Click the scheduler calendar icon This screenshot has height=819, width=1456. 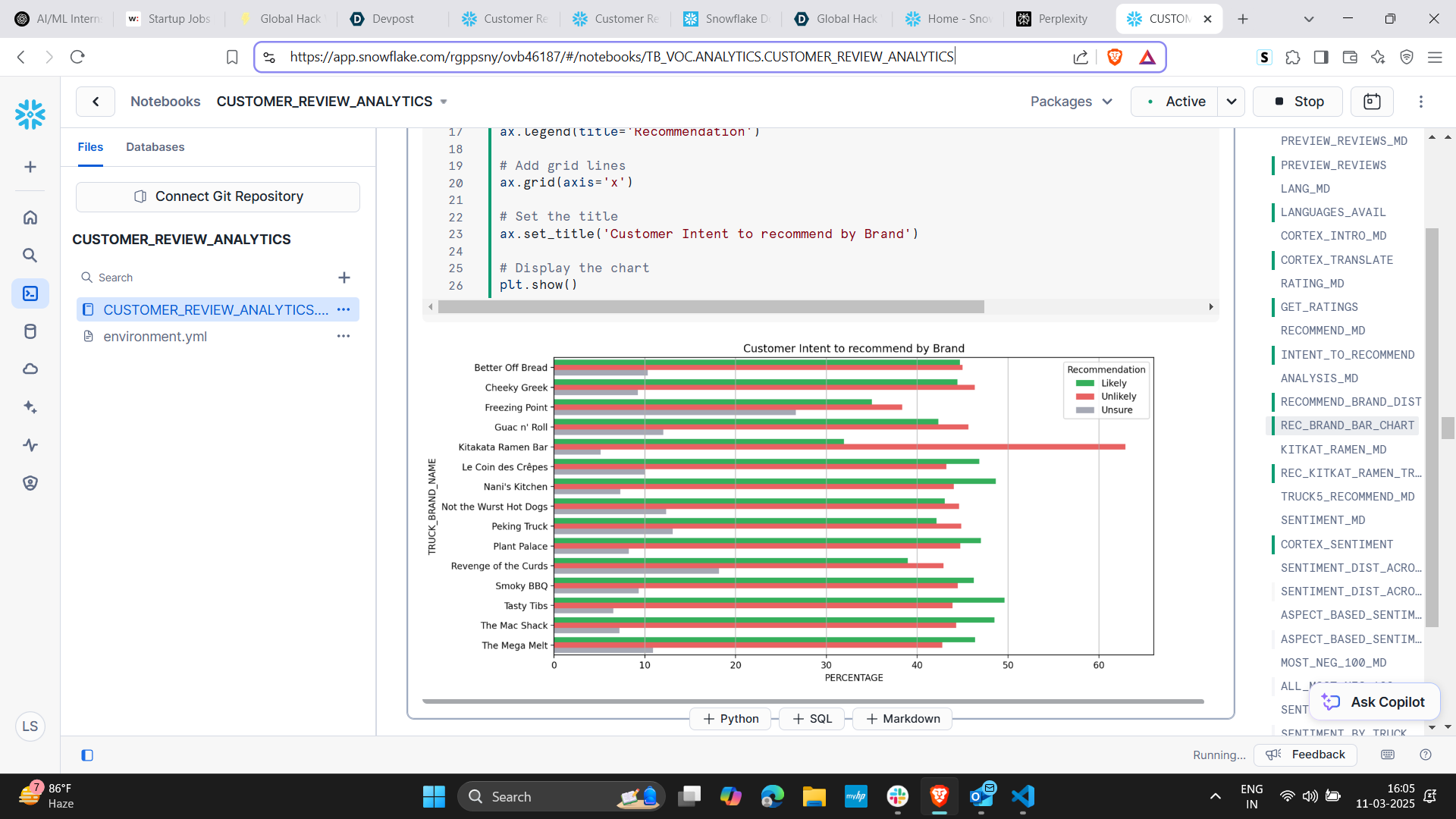tap(1371, 102)
